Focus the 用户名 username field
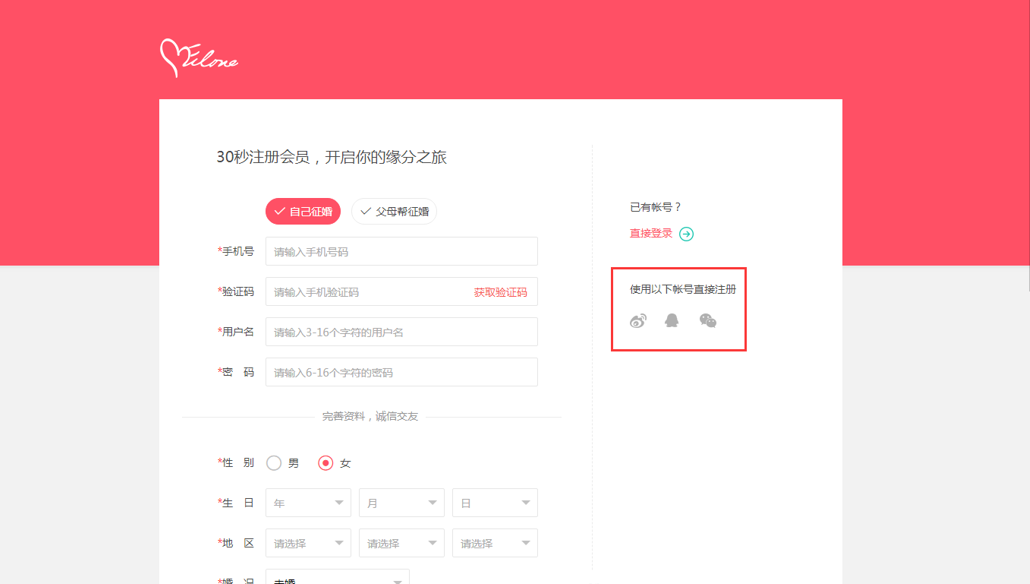Viewport: 1030px width, 584px height. pos(401,332)
